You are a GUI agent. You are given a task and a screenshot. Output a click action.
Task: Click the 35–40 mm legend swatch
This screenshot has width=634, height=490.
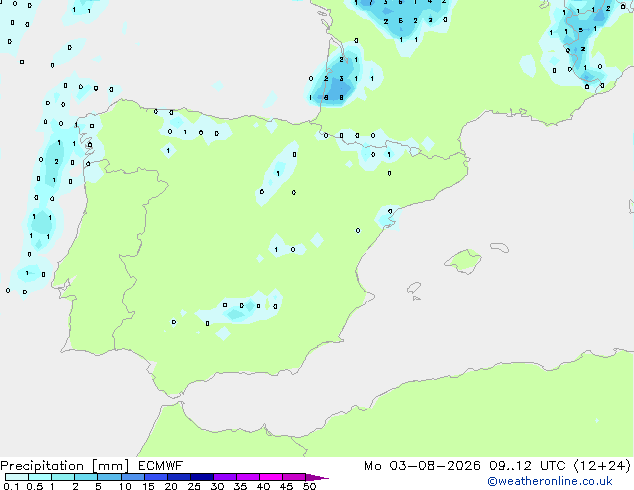[248, 477]
